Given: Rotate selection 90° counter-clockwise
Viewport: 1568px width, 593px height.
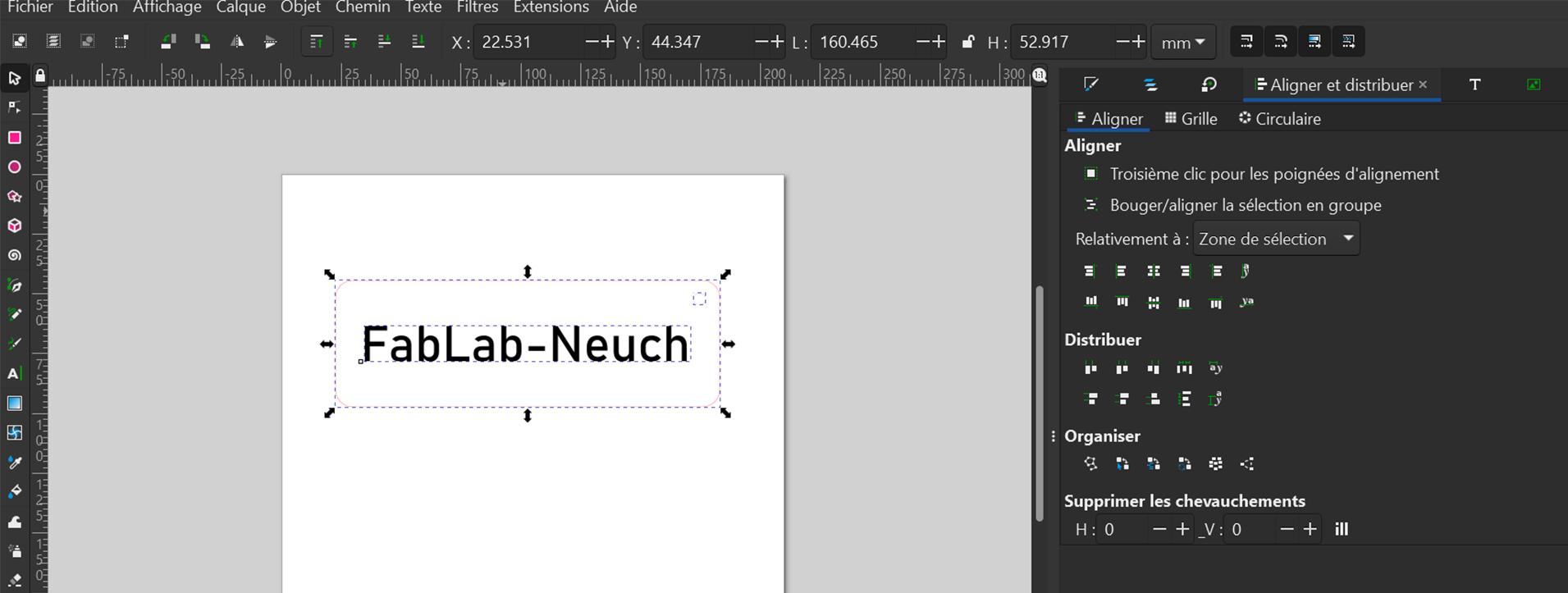Looking at the screenshot, I should click(x=168, y=41).
